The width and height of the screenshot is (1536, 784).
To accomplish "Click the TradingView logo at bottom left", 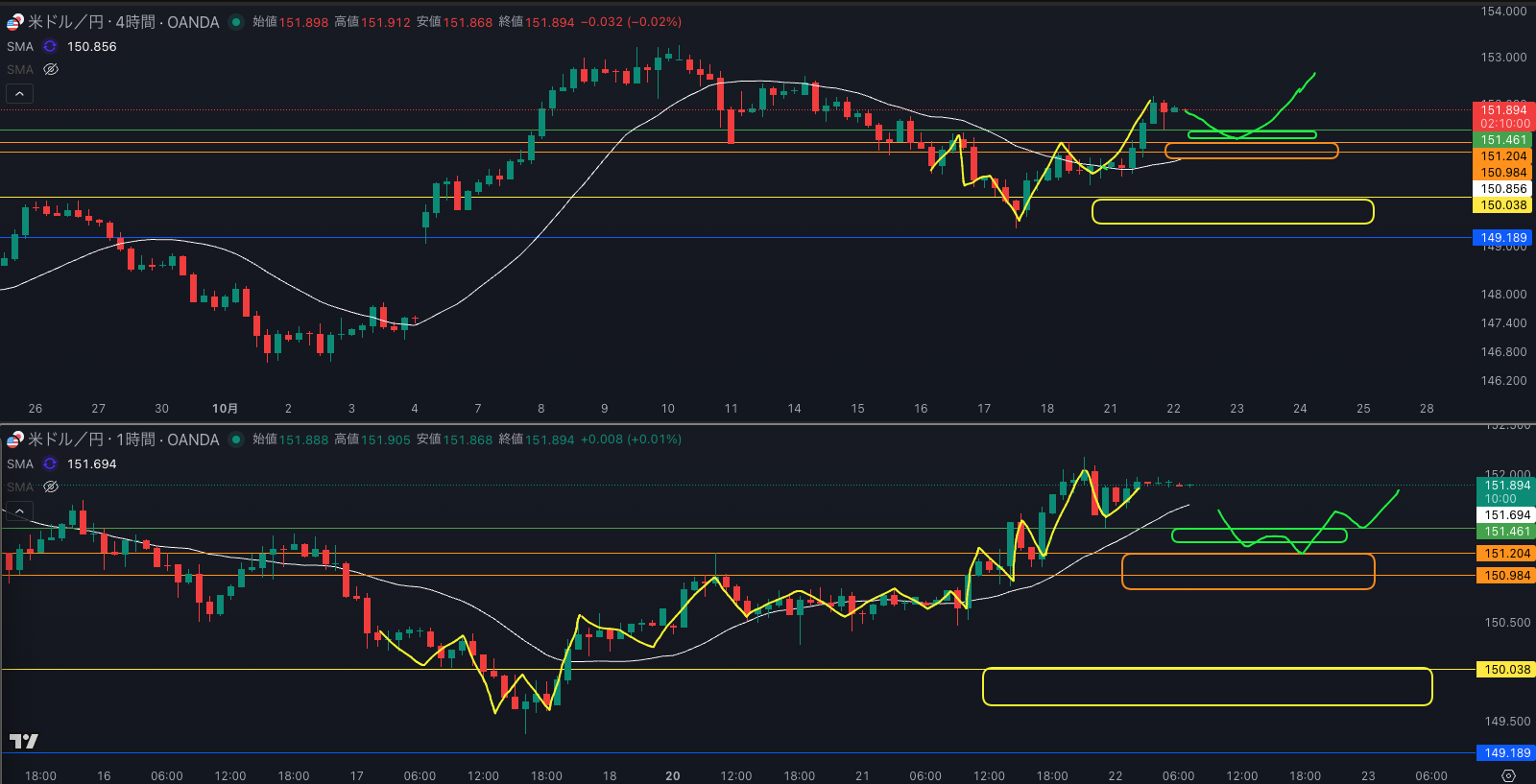I will click(x=23, y=741).
